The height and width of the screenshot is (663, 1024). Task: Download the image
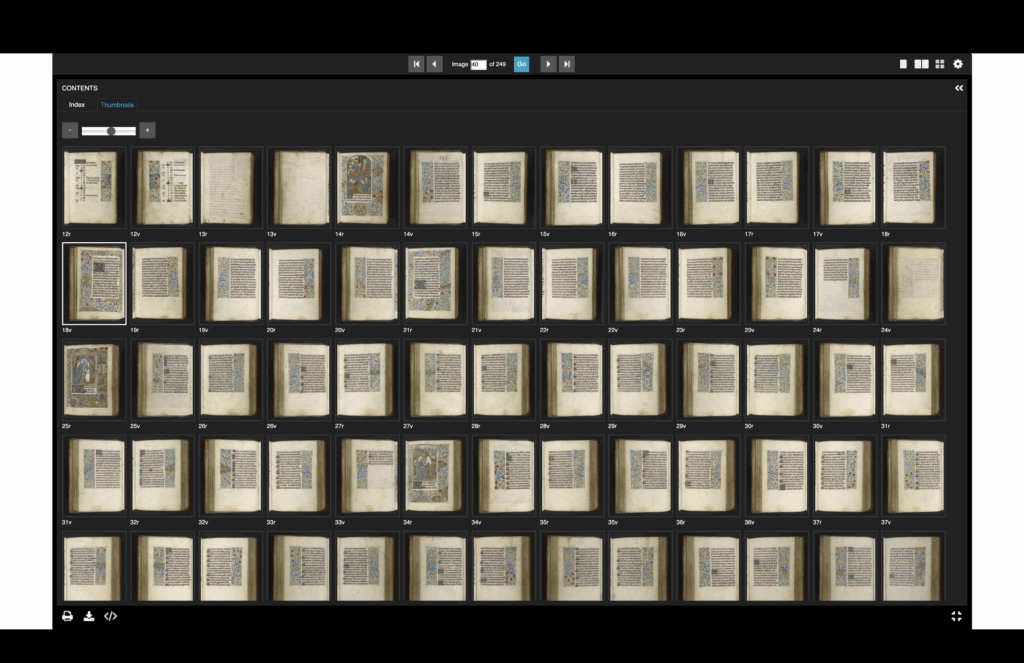tap(89, 616)
